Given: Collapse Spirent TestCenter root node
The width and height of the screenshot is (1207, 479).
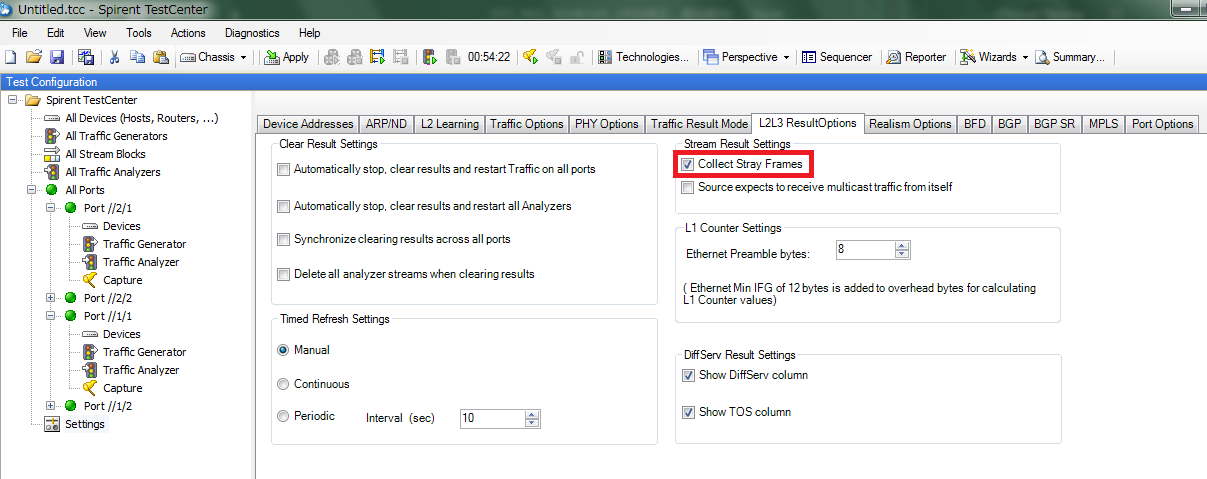Looking at the screenshot, I should (13, 100).
